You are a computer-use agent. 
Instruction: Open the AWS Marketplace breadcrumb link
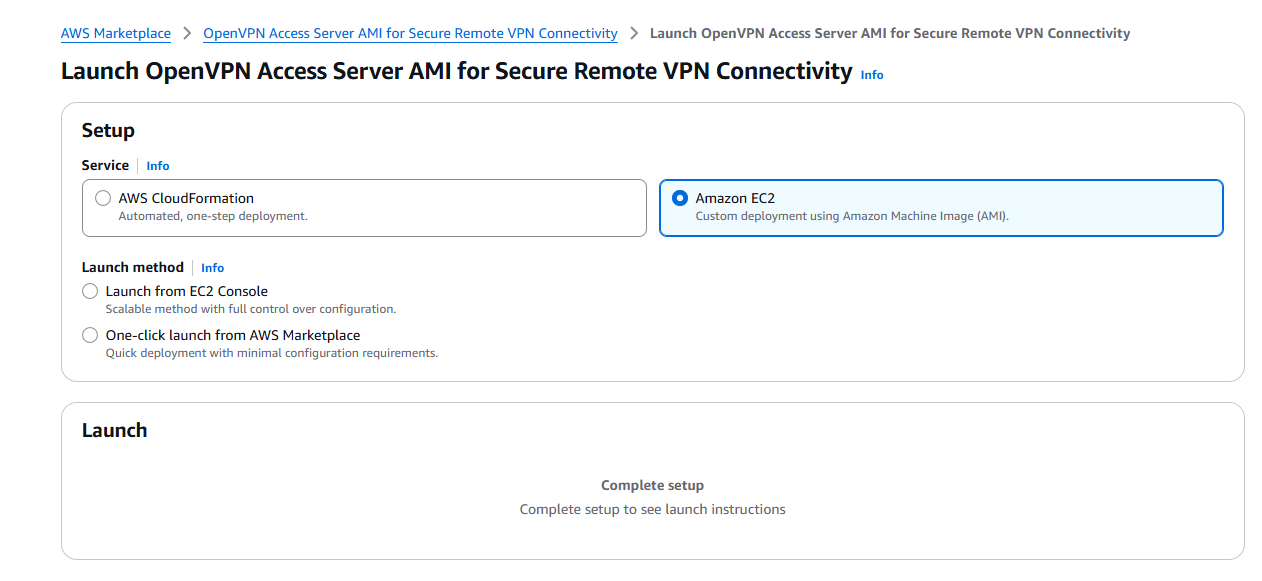tap(116, 33)
